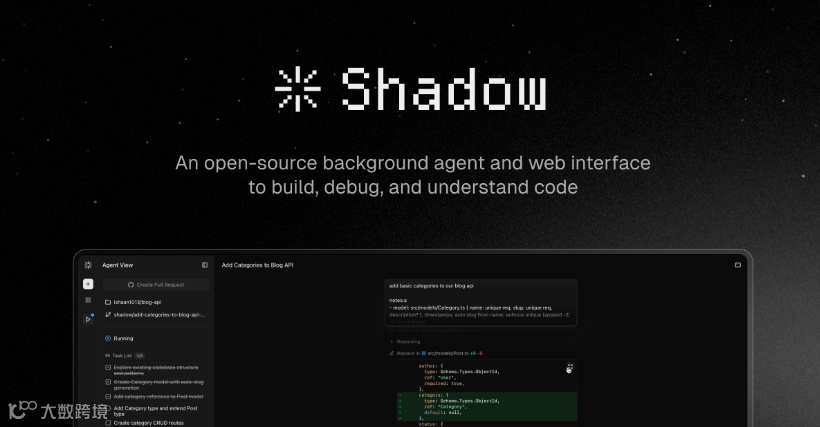This screenshot has height=427, width=820.
Task: Click the git branch icon before shadow/add-categories
Action: click(x=108, y=315)
